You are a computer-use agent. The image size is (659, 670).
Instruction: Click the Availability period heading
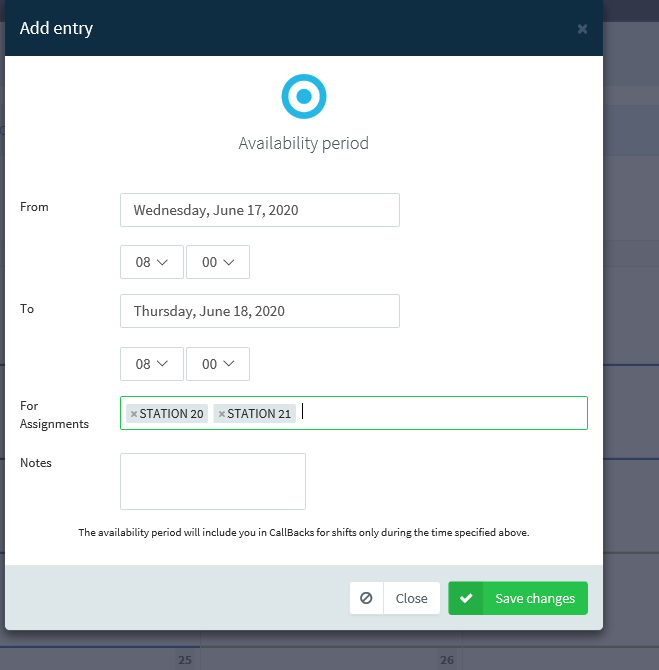[303, 143]
